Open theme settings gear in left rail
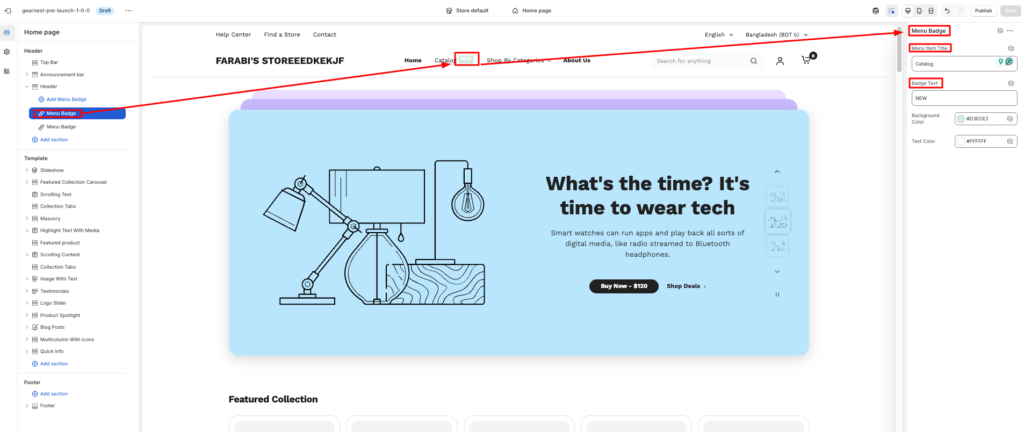The width and height of the screenshot is (1024, 432). [x=8, y=52]
